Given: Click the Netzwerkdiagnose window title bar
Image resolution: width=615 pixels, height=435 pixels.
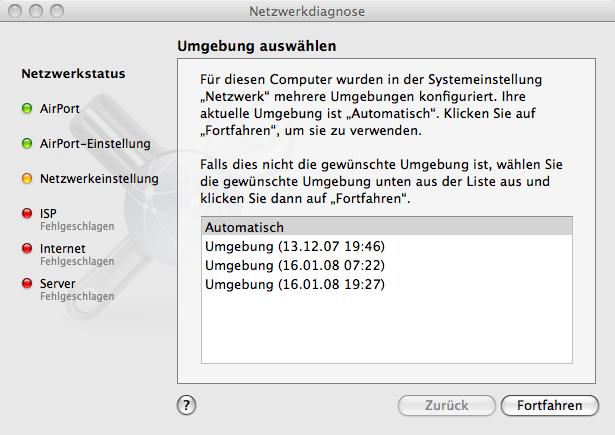Looking at the screenshot, I should pos(307,11).
